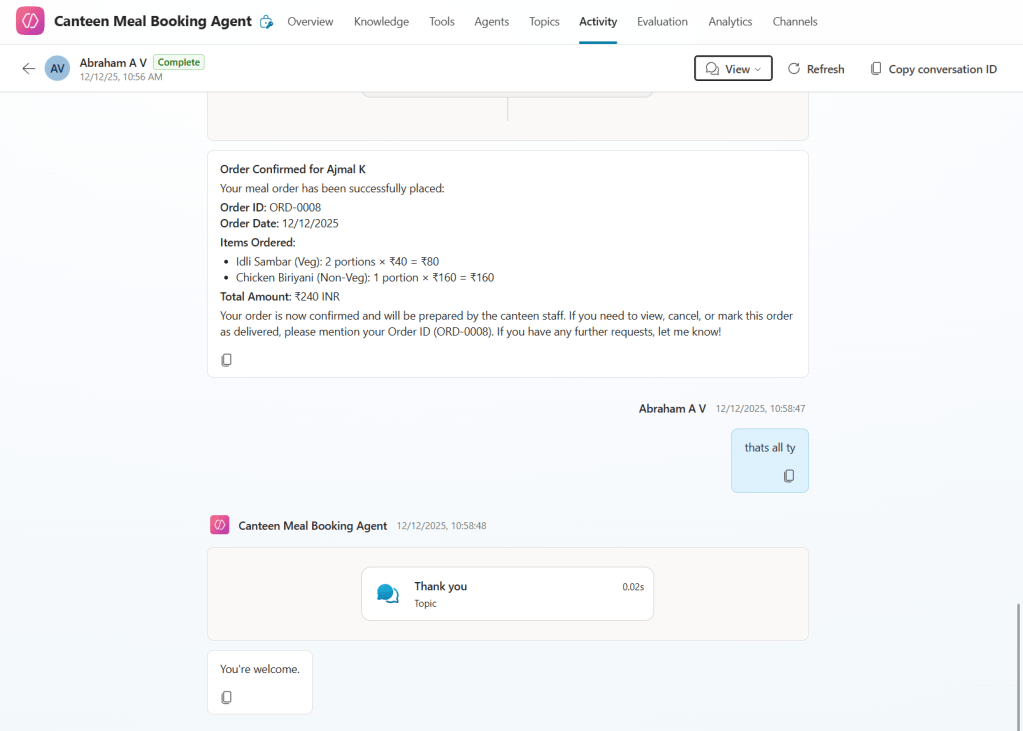This screenshot has width=1023, height=731.
Task: Copy the 'You're welcome.' reply
Action: [x=227, y=697]
